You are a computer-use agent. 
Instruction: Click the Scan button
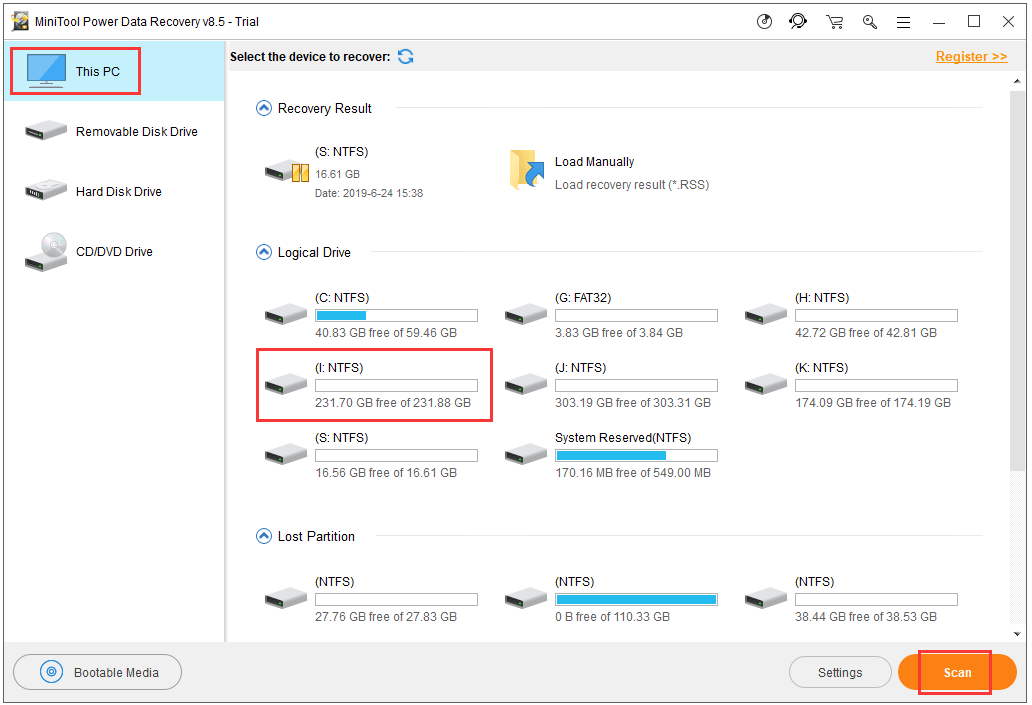pos(956,672)
